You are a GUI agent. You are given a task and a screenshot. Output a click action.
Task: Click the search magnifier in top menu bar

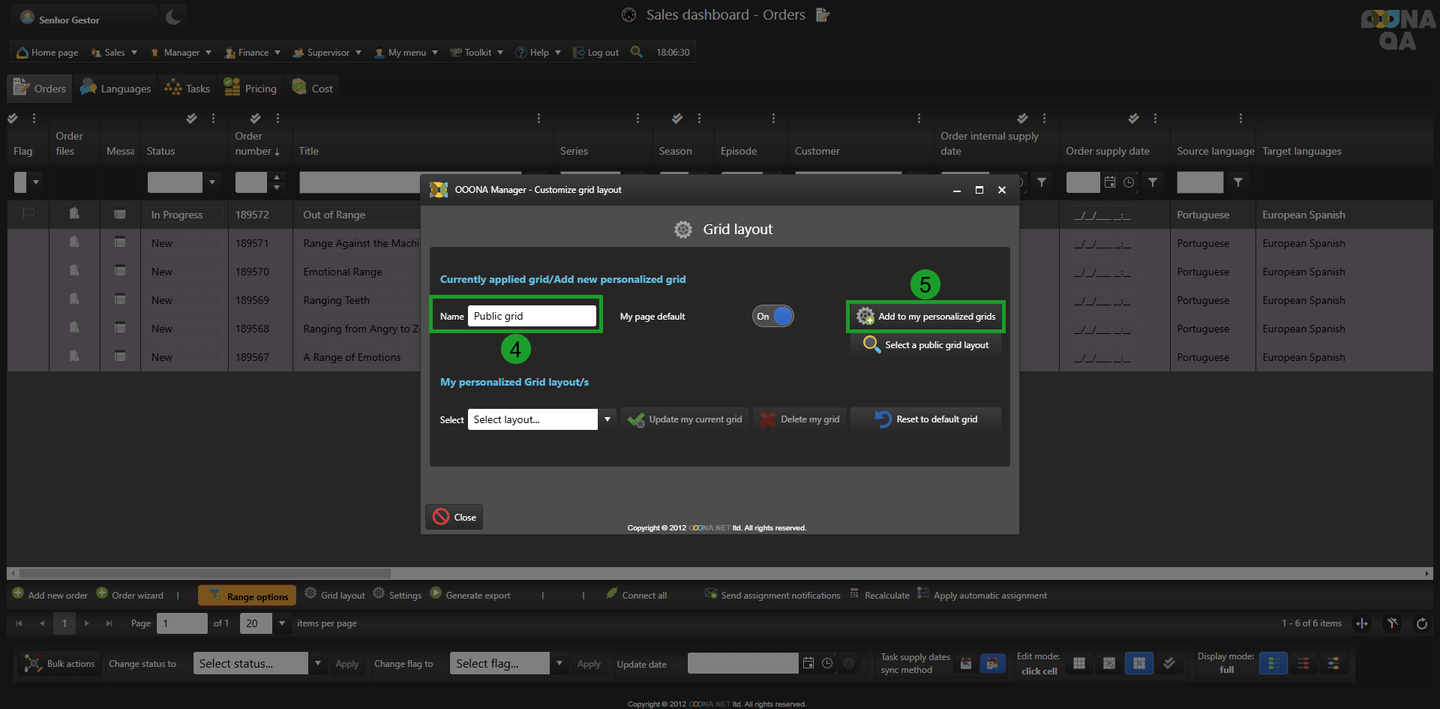point(637,52)
